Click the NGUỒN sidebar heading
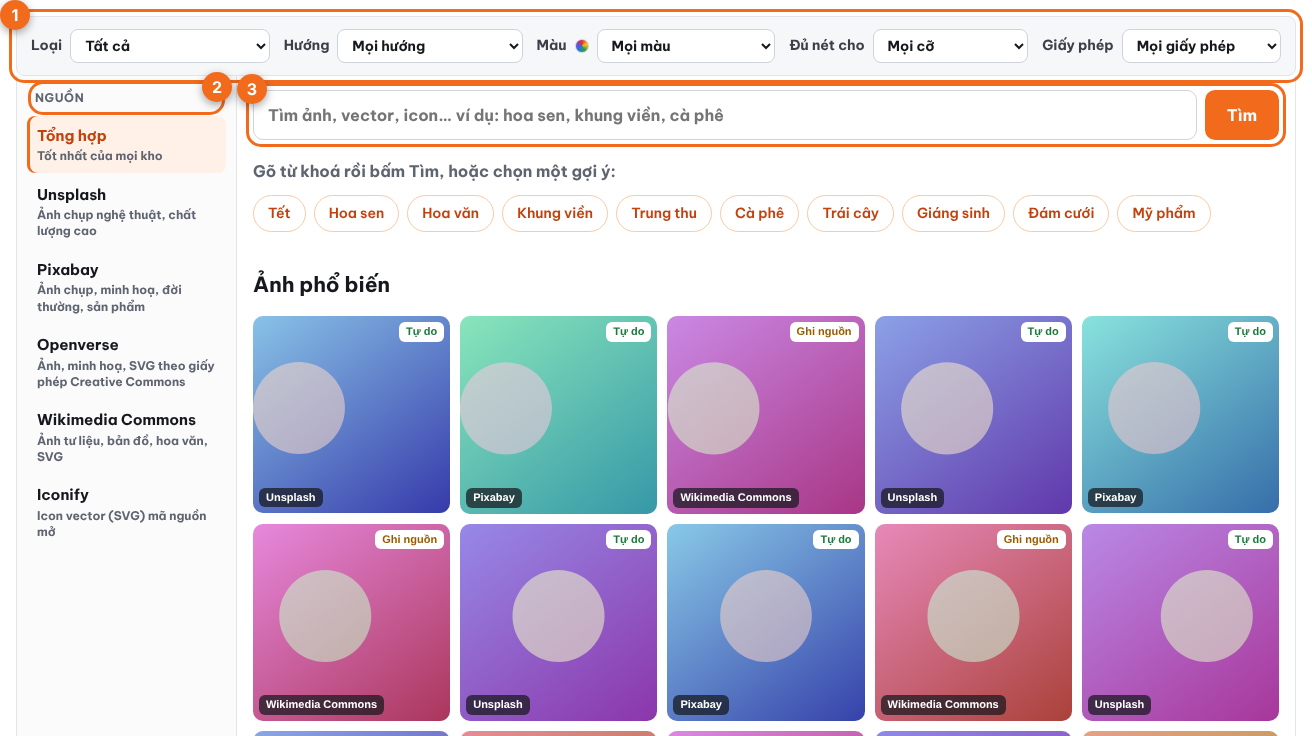 click(60, 98)
